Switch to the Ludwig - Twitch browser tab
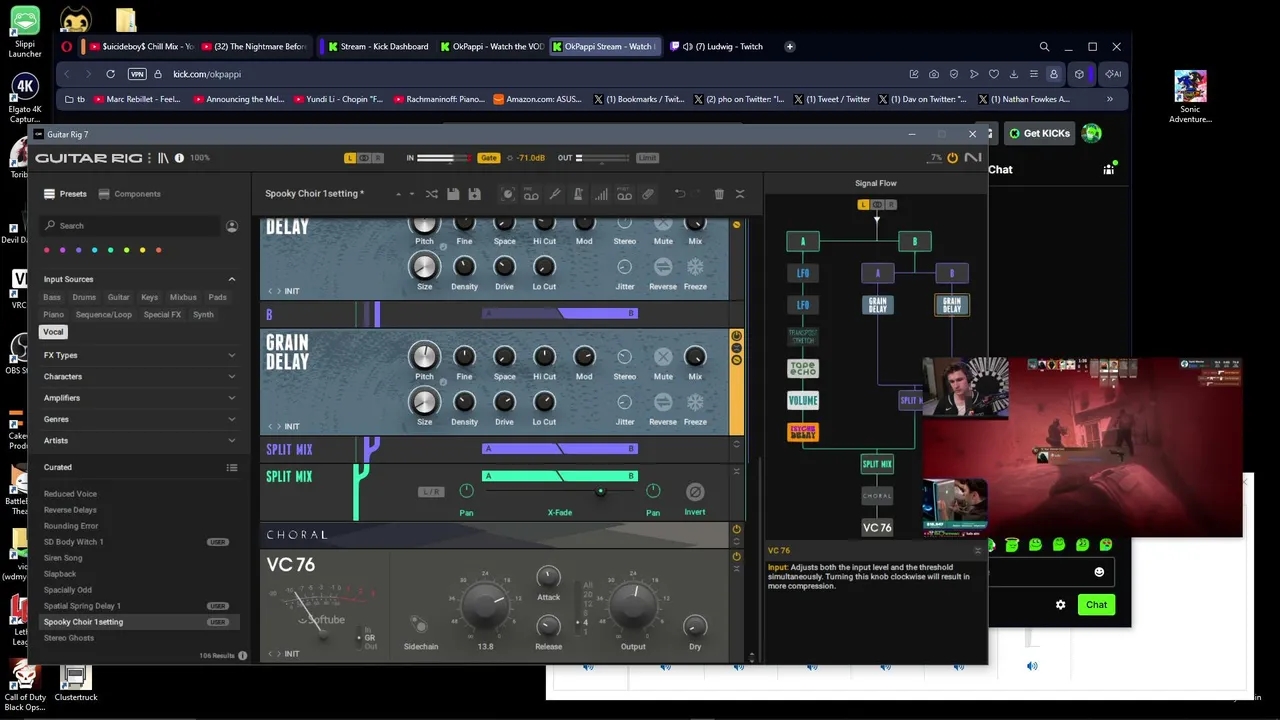 [x=723, y=46]
